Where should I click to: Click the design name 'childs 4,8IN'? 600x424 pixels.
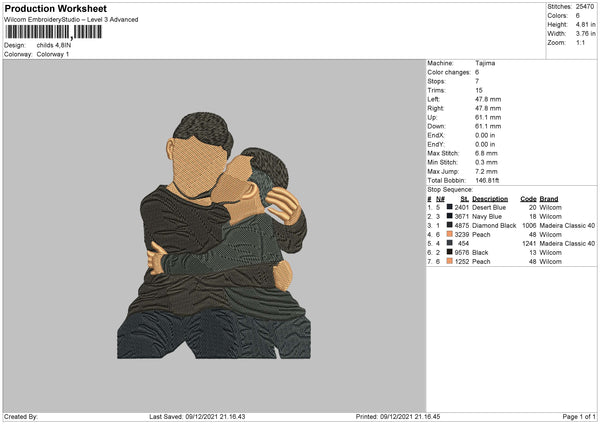click(54, 45)
